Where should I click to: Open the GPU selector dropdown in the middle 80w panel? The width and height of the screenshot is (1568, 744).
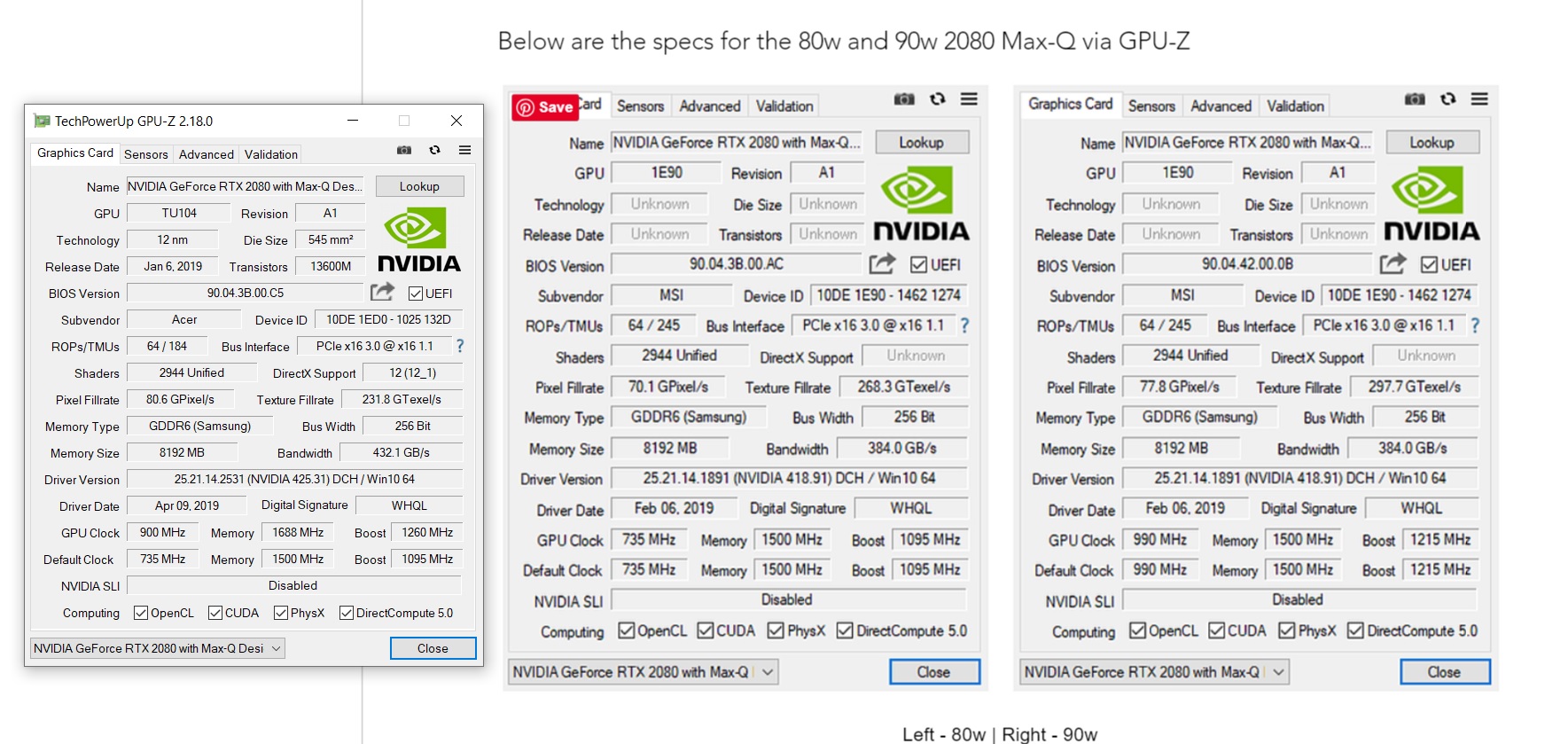[x=644, y=672]
